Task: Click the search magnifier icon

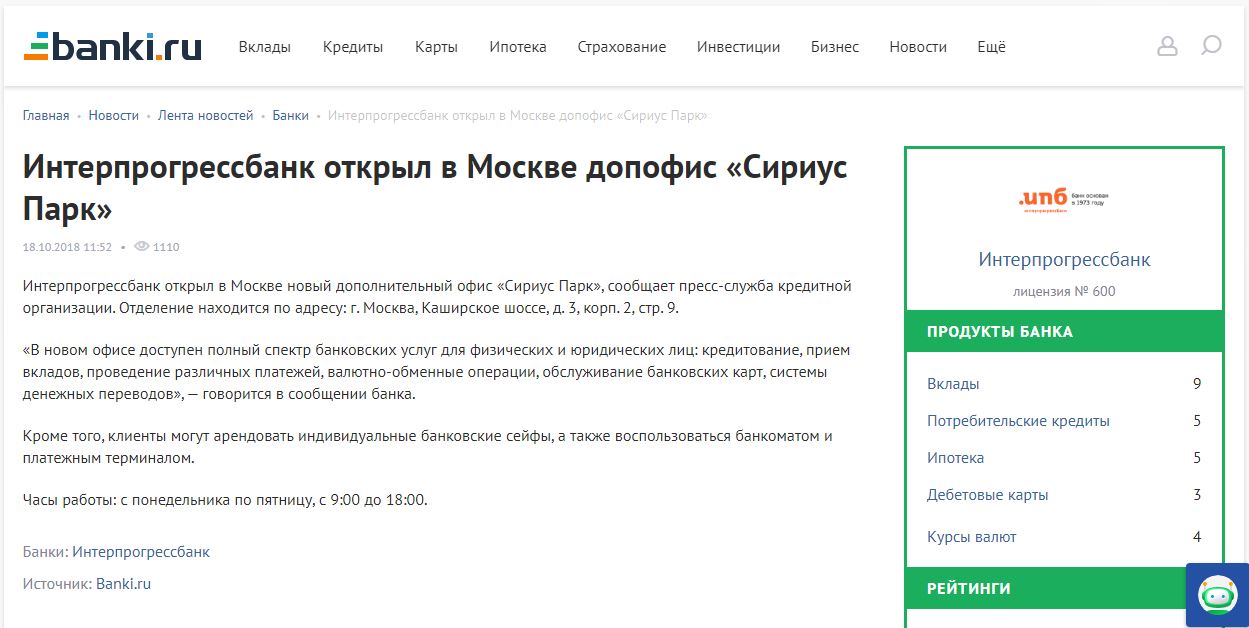Action: [1211, 46]
